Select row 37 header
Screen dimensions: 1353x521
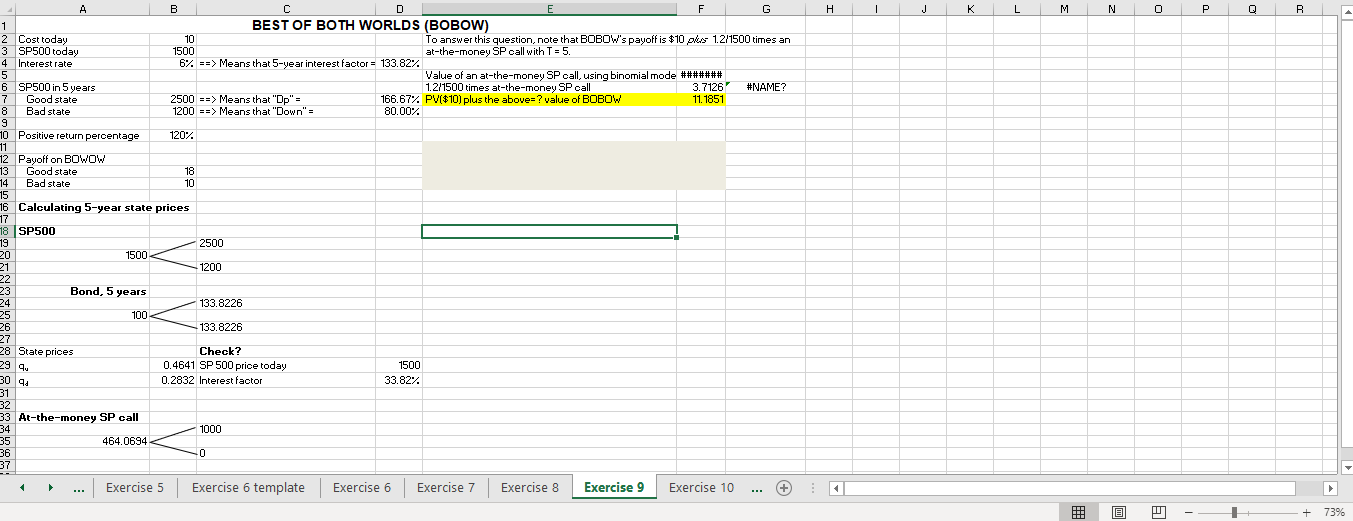coord(6,465)
